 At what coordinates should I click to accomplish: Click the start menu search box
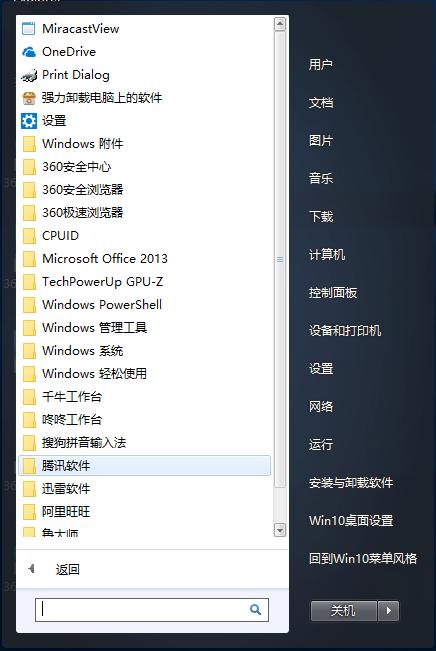click(152, 609)
